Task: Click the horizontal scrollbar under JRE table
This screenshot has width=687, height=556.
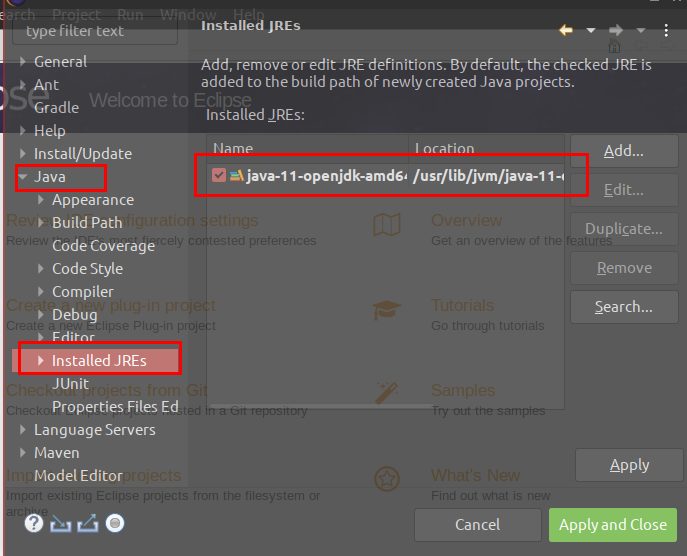Action: [320, 406]
